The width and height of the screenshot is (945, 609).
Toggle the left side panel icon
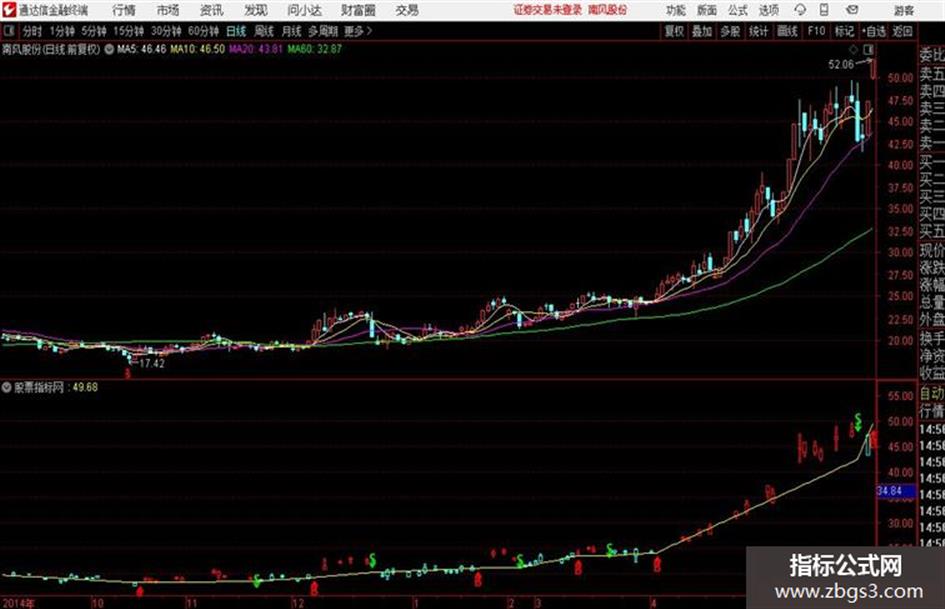coord(8,31)
